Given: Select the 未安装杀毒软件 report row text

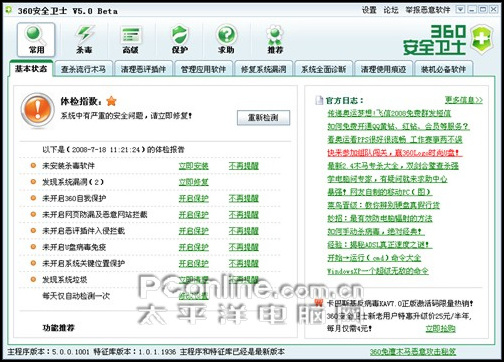Looking at the screenshot, I should 68,166.
